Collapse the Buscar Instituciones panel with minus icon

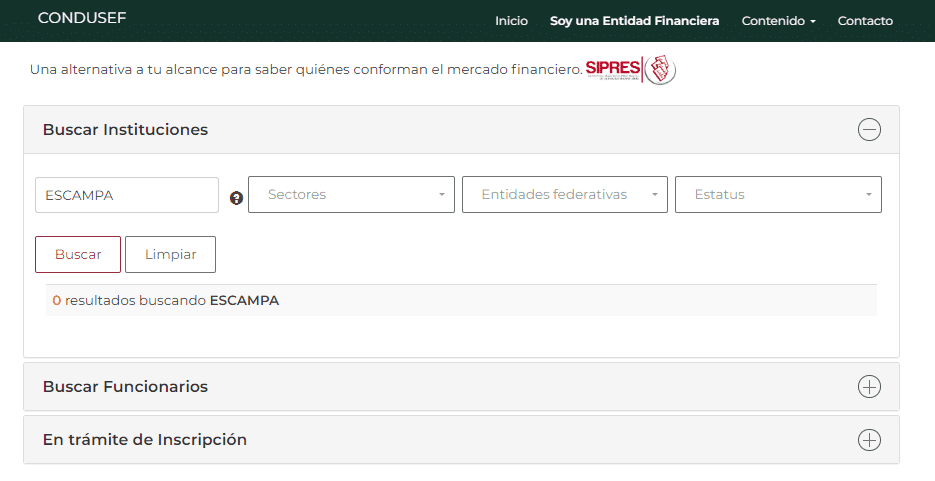click(x=869, y=130)
